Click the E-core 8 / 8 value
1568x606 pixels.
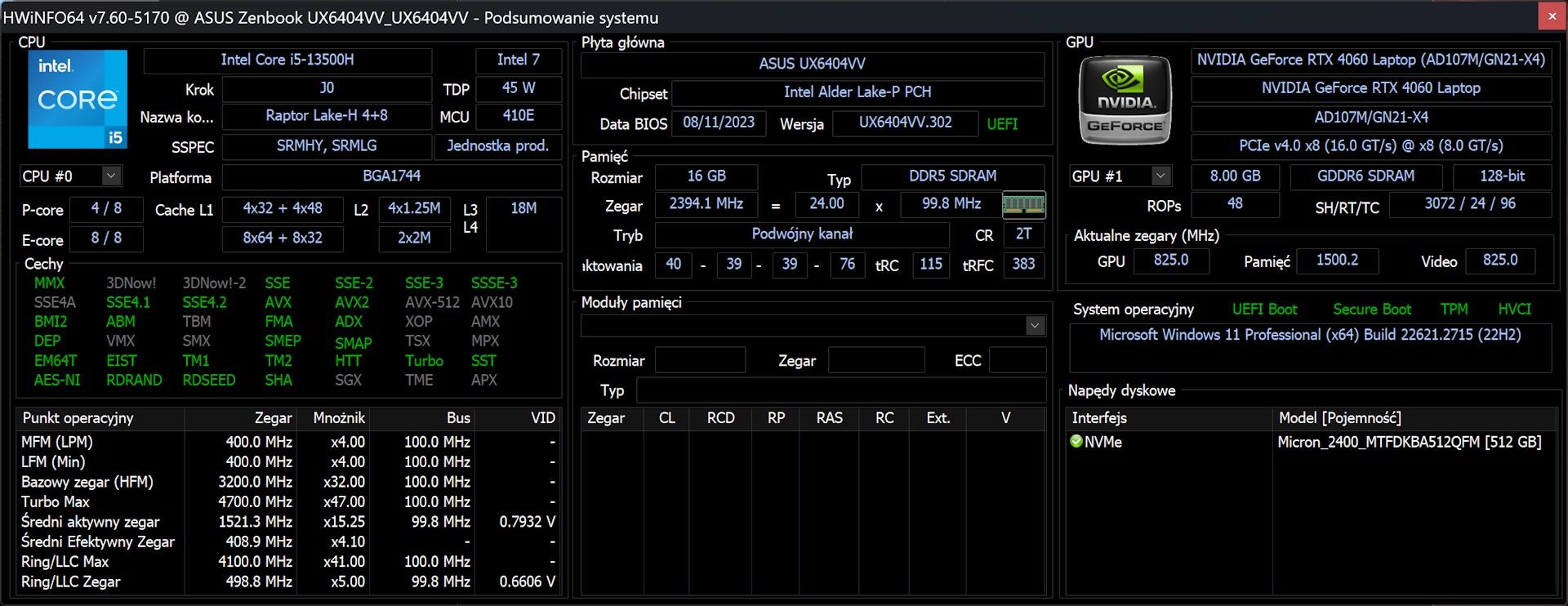pos(106,238)
